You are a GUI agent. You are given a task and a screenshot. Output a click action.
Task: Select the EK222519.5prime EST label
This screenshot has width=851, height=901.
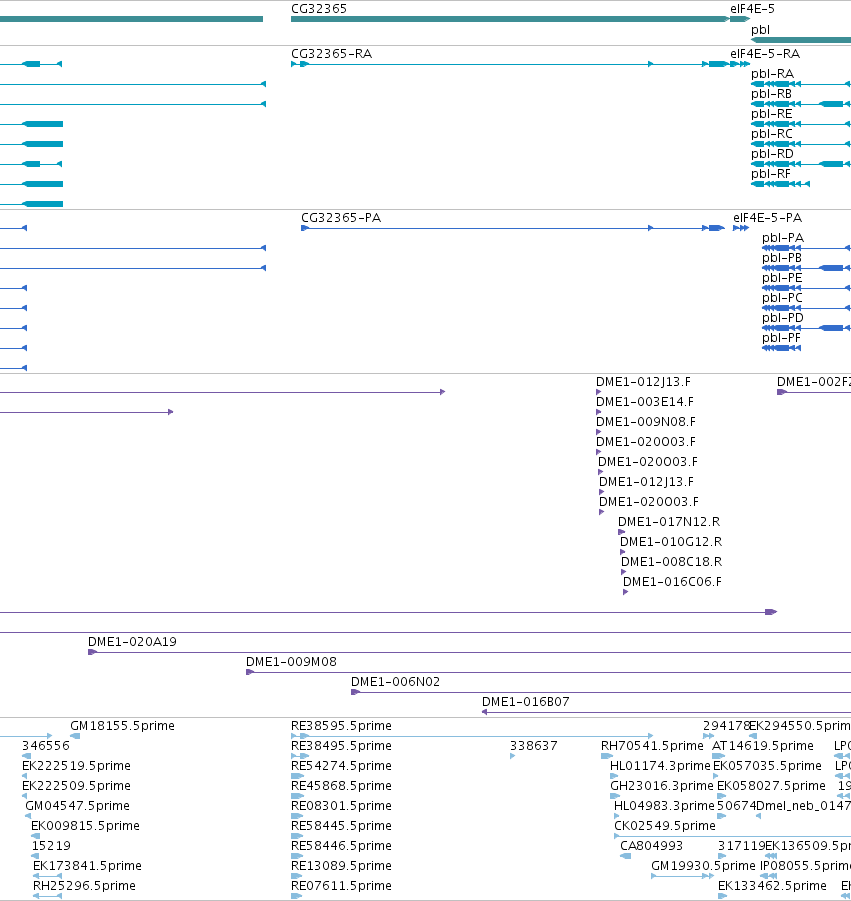pyautogui.click(x=76, y=766)
